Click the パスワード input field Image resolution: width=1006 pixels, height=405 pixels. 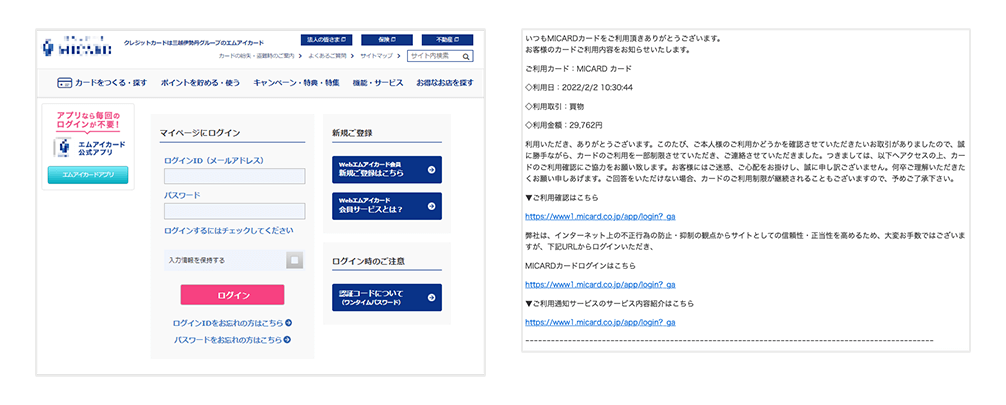pos(234,211)
